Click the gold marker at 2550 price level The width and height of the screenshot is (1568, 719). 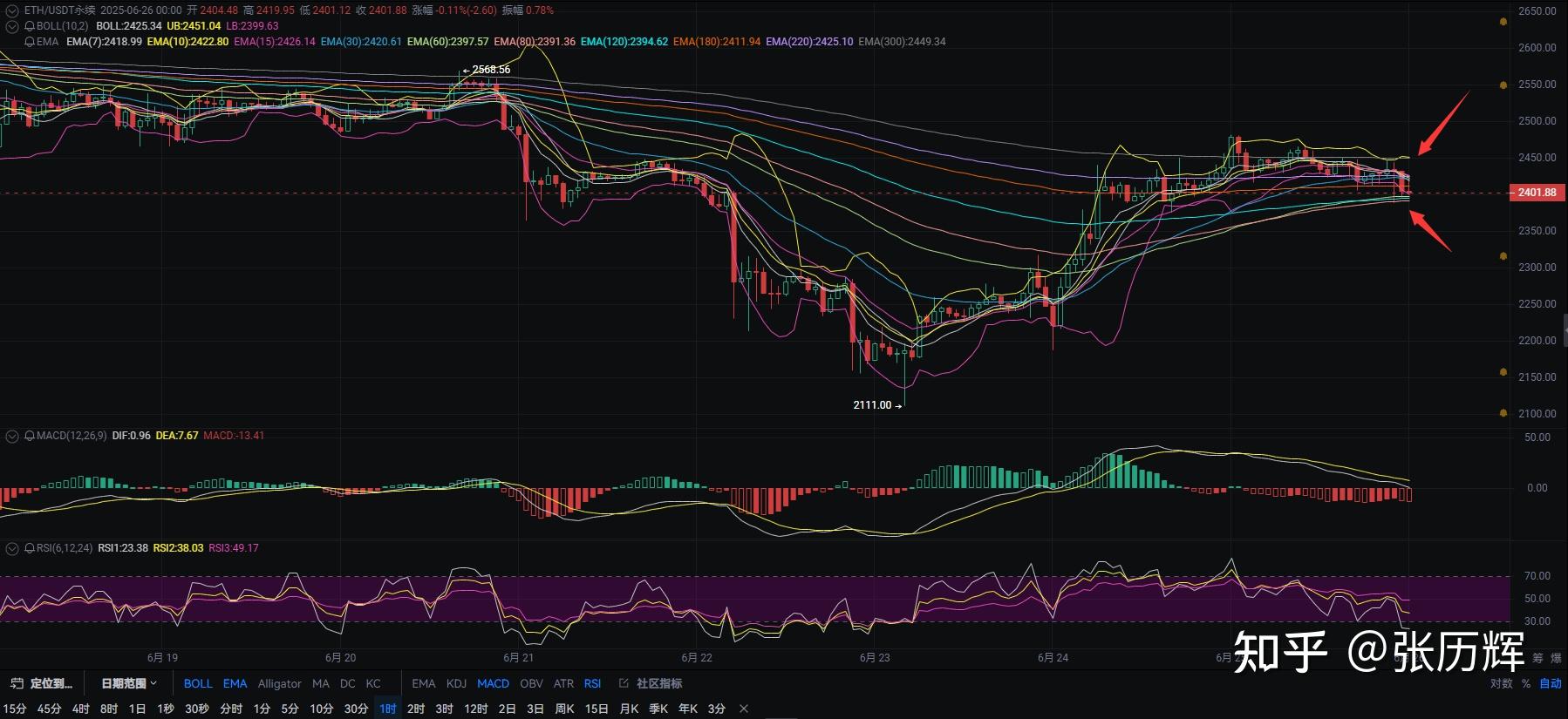click(1503, 85)
